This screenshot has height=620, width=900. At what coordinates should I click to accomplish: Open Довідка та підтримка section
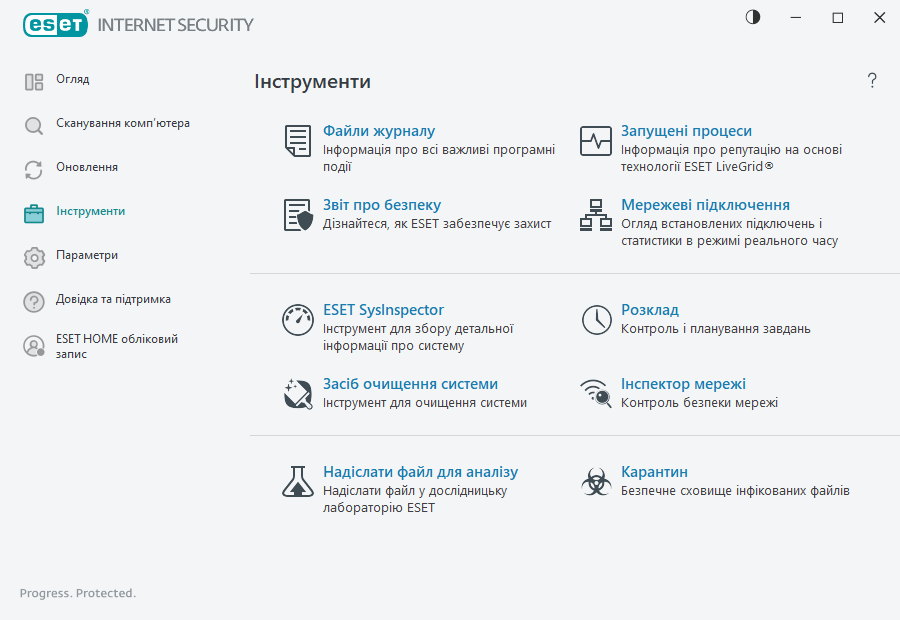point(113,300)
